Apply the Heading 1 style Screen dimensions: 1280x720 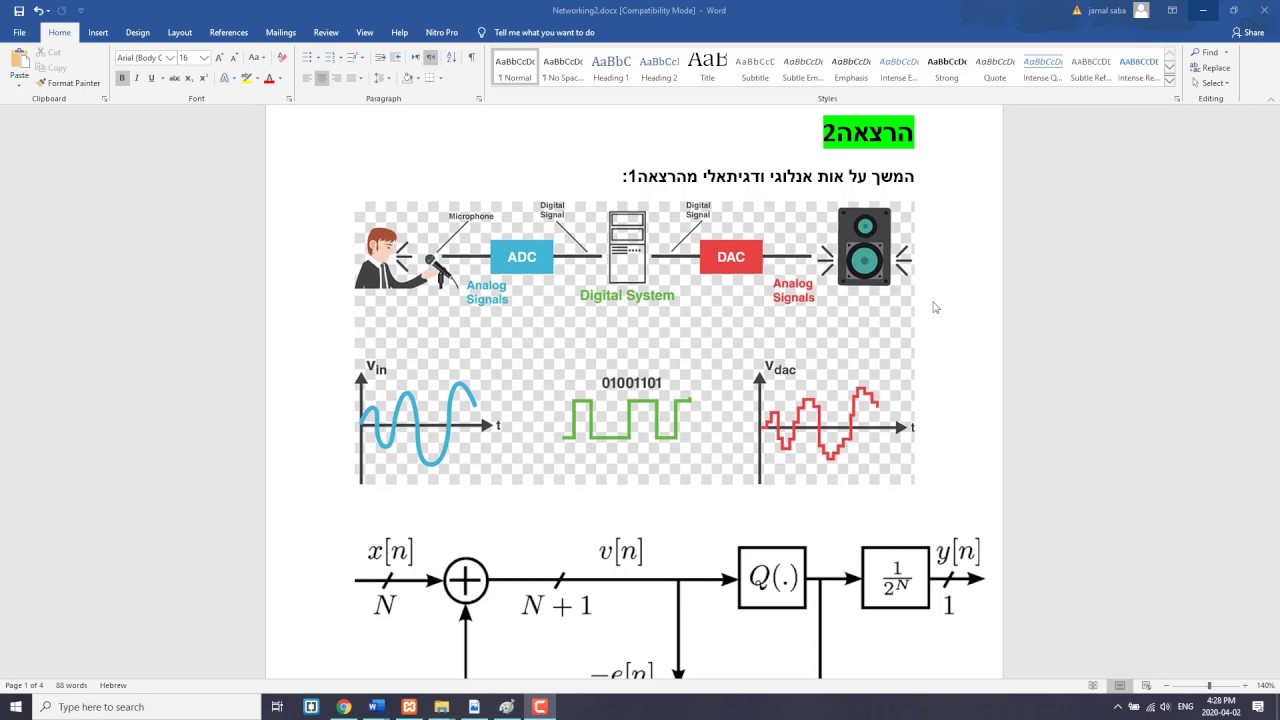pos(611,67)
